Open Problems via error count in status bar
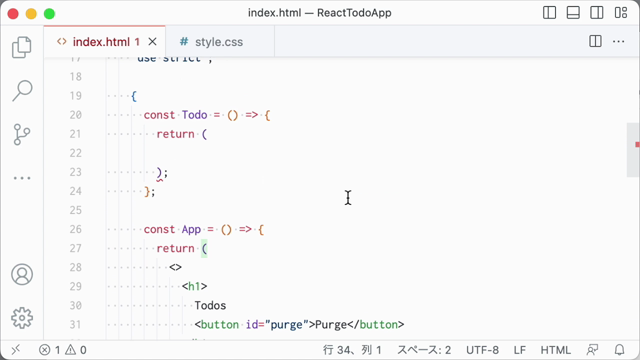Image resolution: width=640 pixels, height=360 pixels. (49, 350)
